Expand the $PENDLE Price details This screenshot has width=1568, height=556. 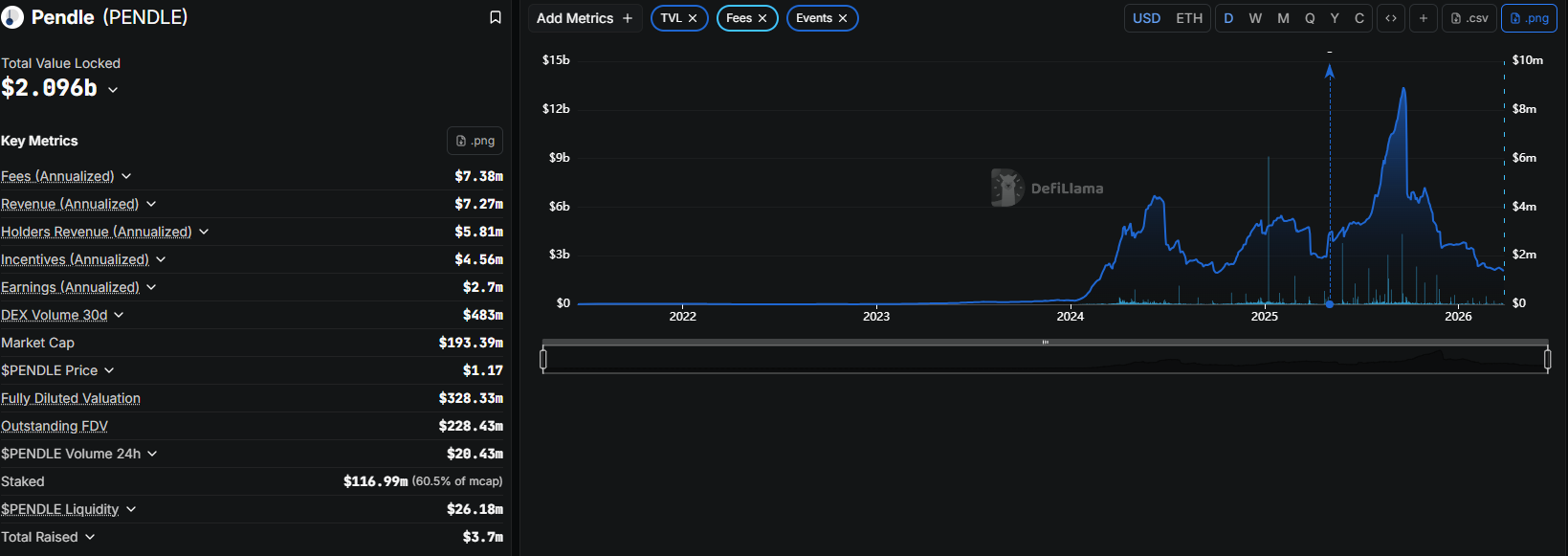coord(109,370)
